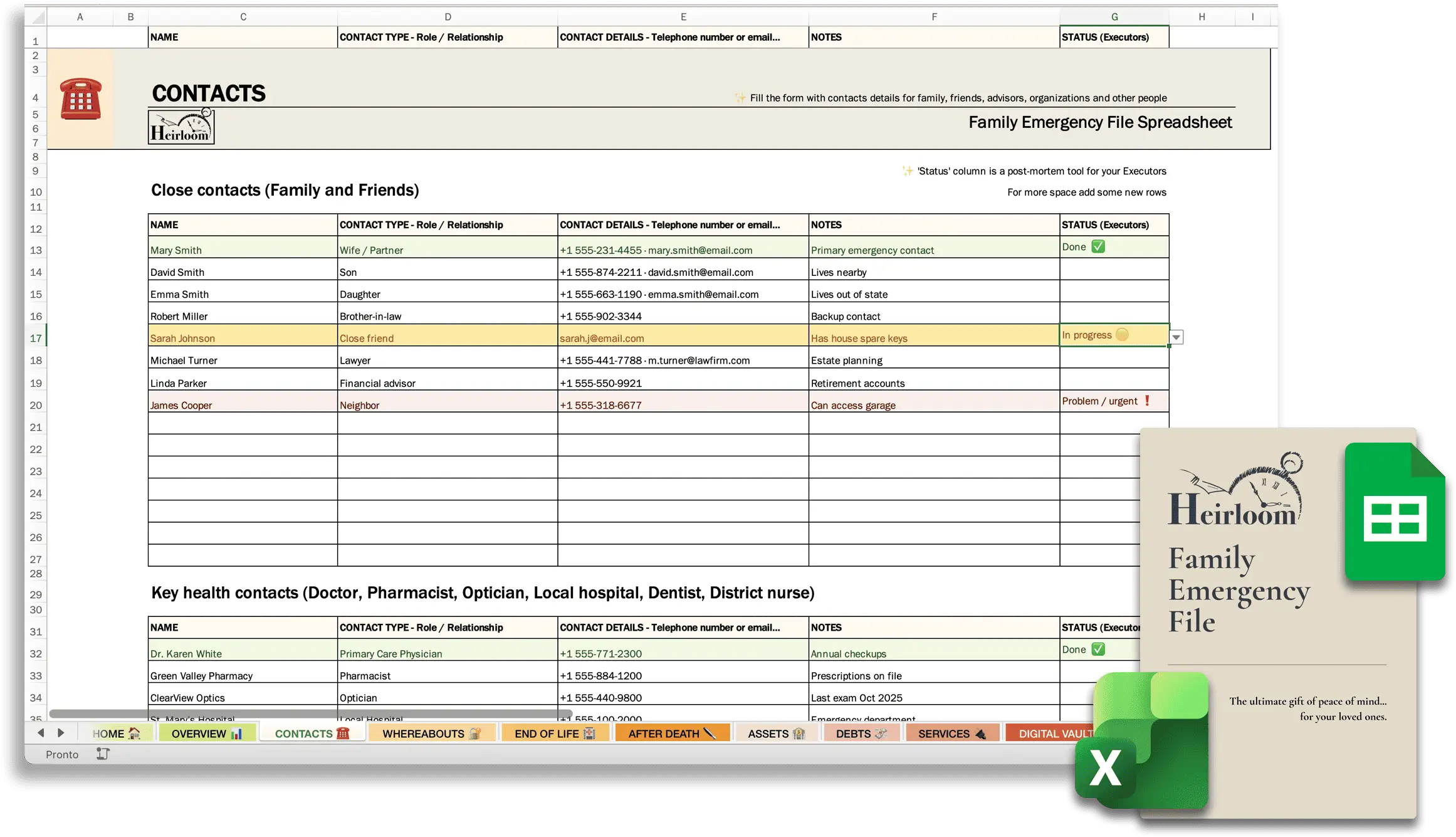
Task: Click the Linda Parker name cell
Action: click(243, 380)
